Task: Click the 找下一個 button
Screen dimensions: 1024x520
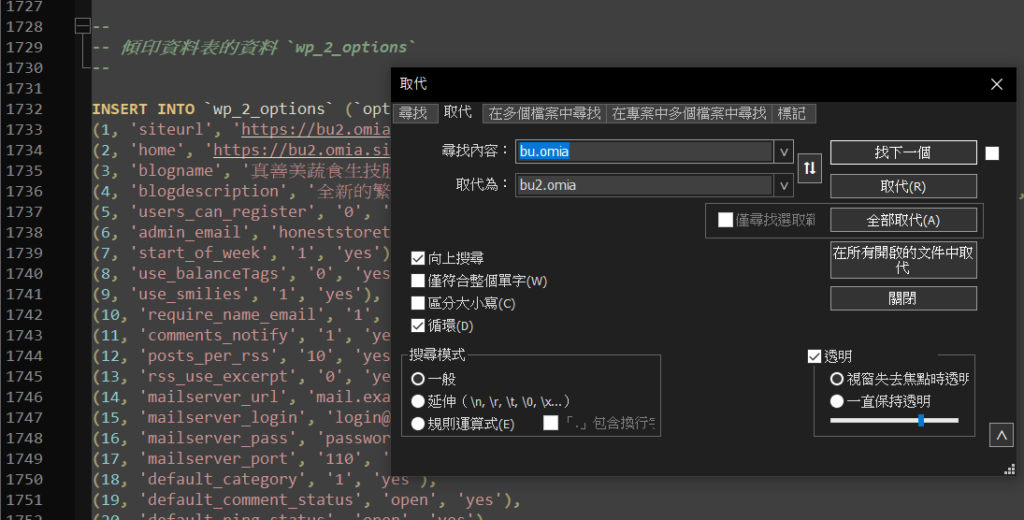Action: tap(903, 152)
